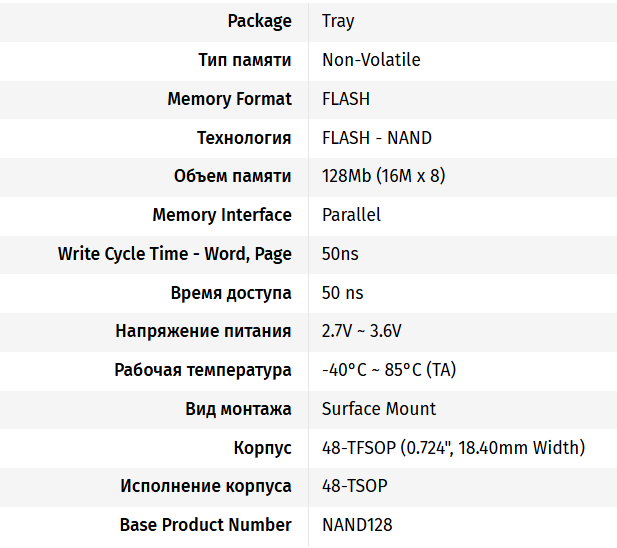
Task: Select the Parallel value text
Action: pyautogui.click(x=351, y=215)
